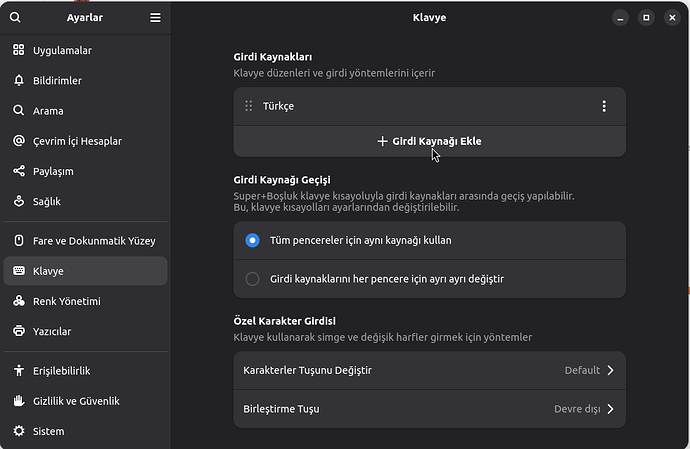Open the hamburger menu in Ayarlar header
Screen dimensions: 690x449
155,18
